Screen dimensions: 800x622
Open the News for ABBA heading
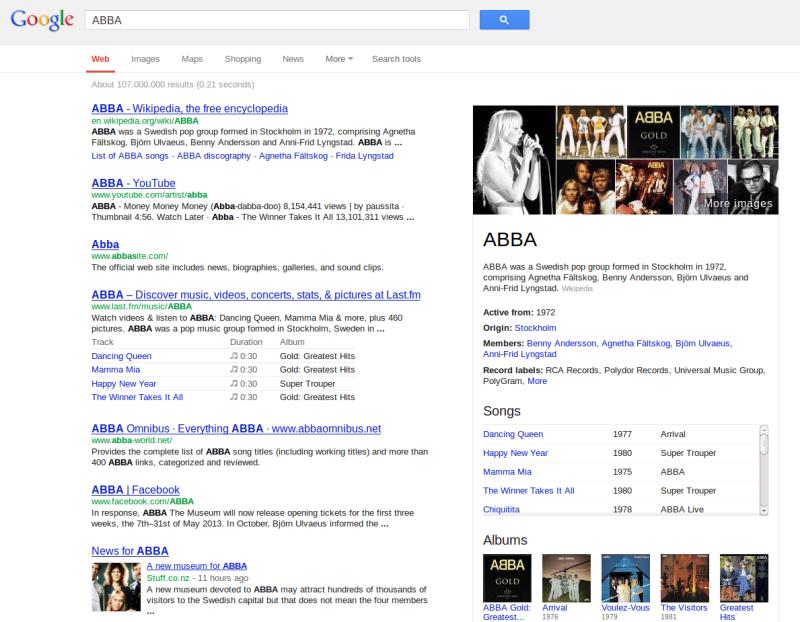(130, 551)
